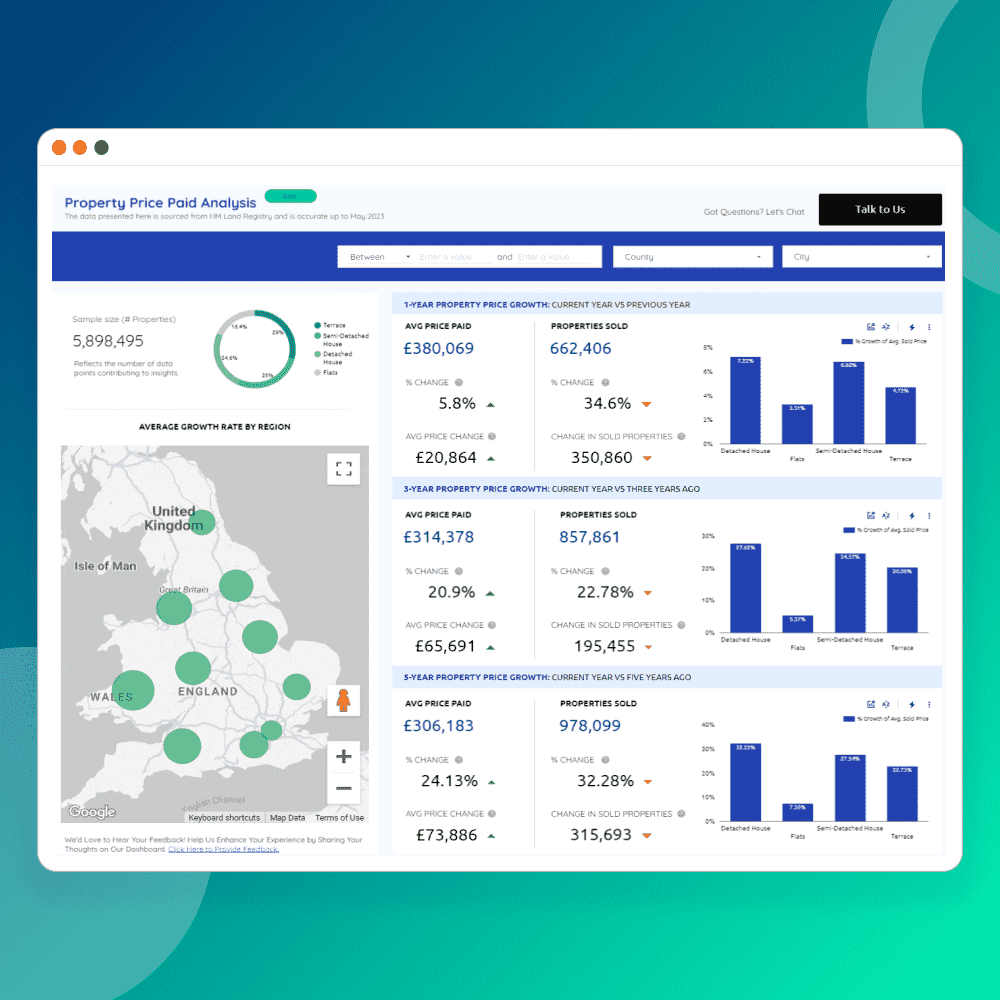
Task: Click the 7.22% Detached House bar in 1-year chart
Action: (x=745, y=401)
